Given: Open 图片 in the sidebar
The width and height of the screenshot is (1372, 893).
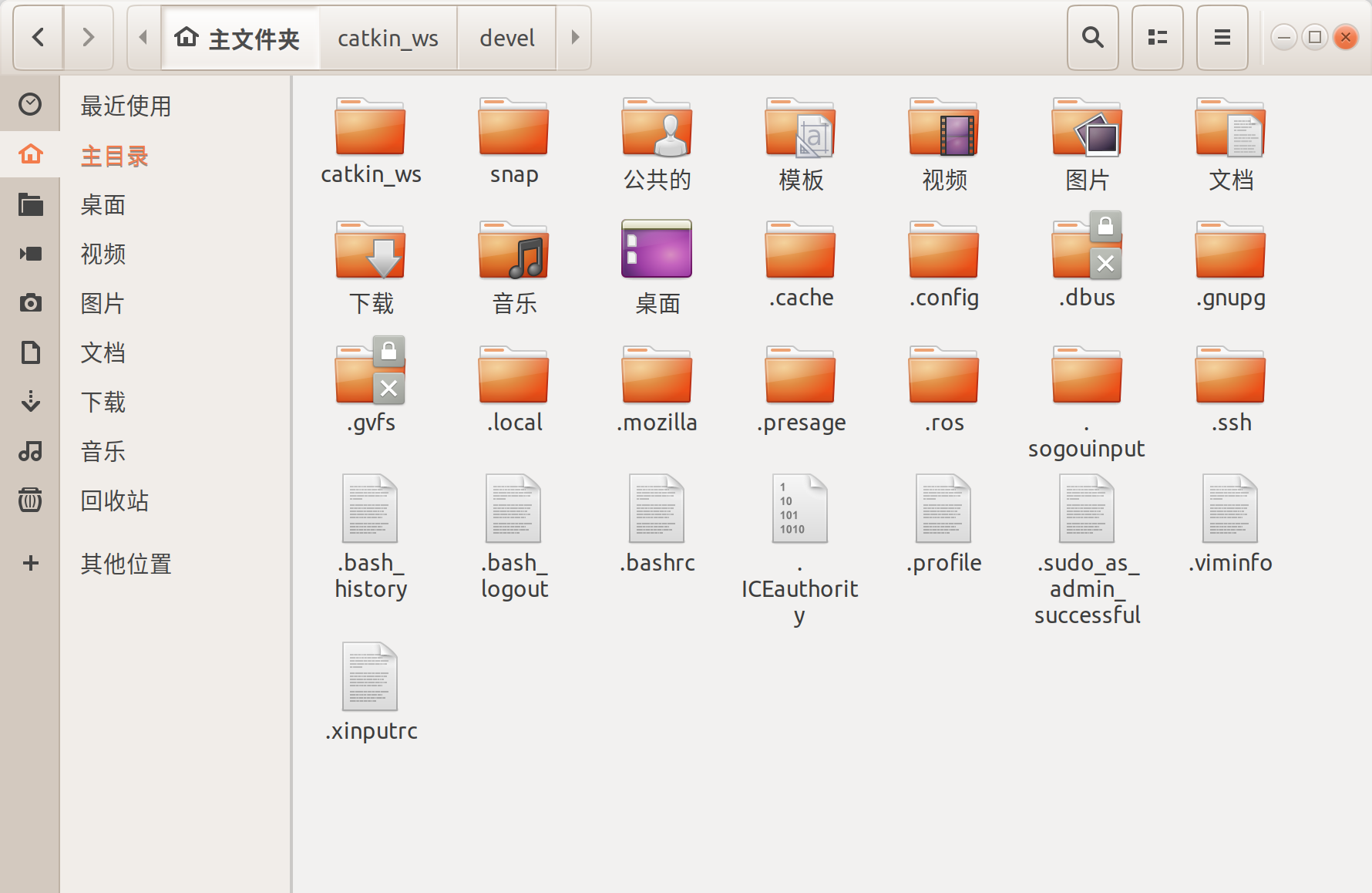Looking at the screenshot, I should click(x=146, y=303).
